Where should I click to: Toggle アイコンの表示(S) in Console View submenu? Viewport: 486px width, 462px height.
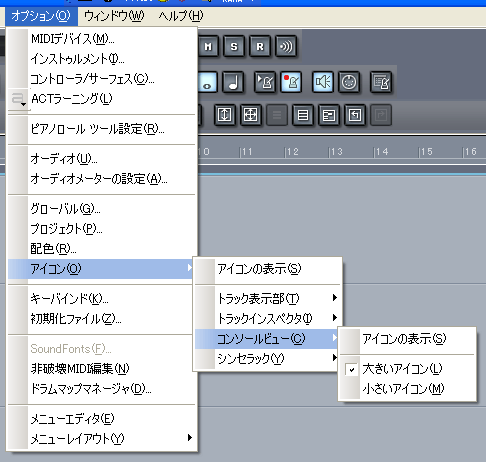click(x=407, y=339)
